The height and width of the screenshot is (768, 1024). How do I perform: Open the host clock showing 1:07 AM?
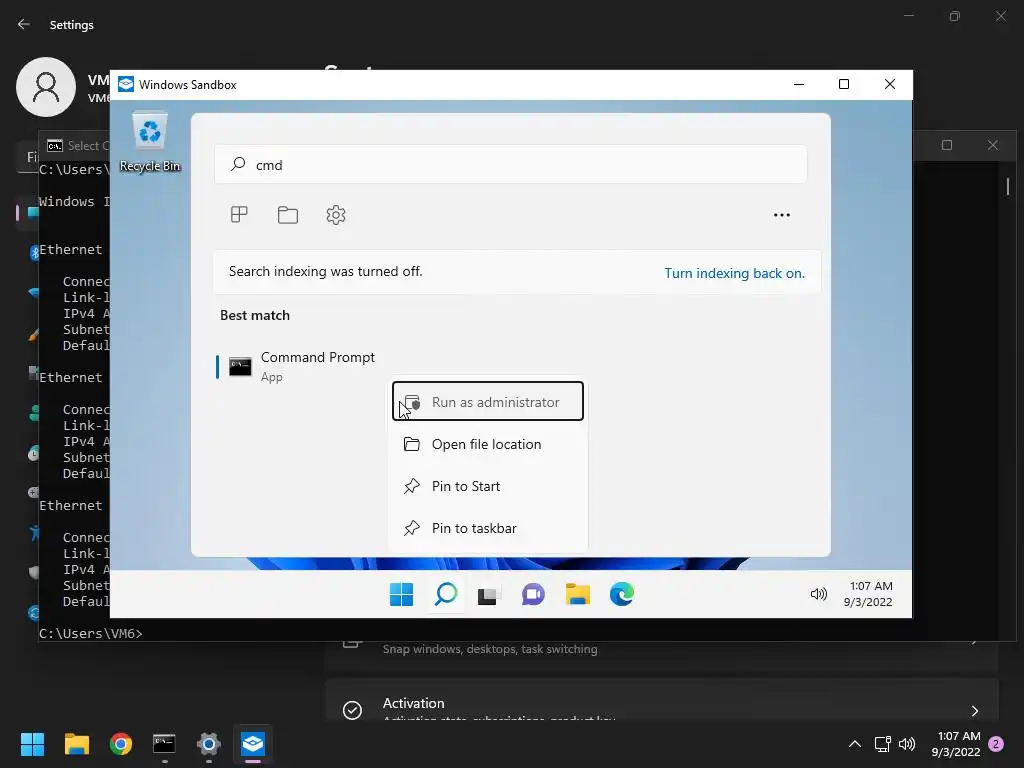click(957, 744)
